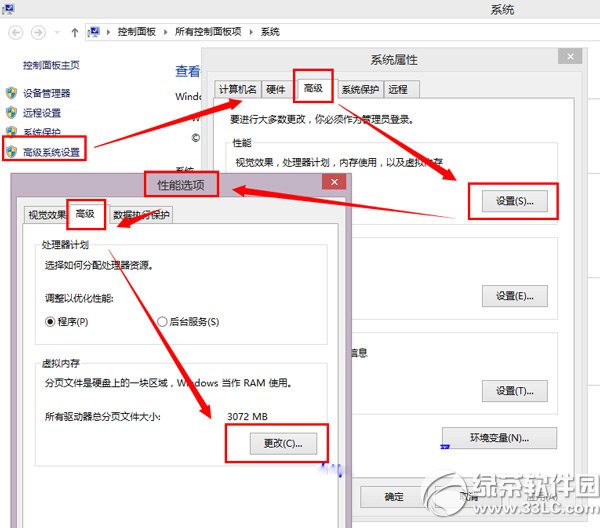Click the forward navigation arrow

38,33
